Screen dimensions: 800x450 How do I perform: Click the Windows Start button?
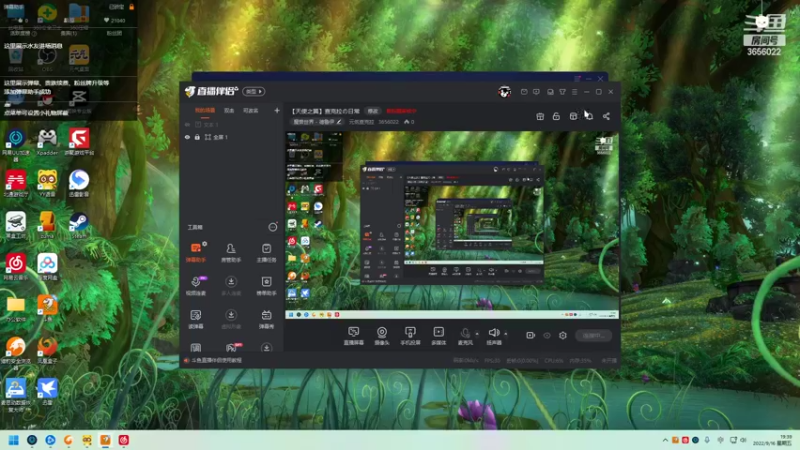pyautogui.click(x=14, y=440)
